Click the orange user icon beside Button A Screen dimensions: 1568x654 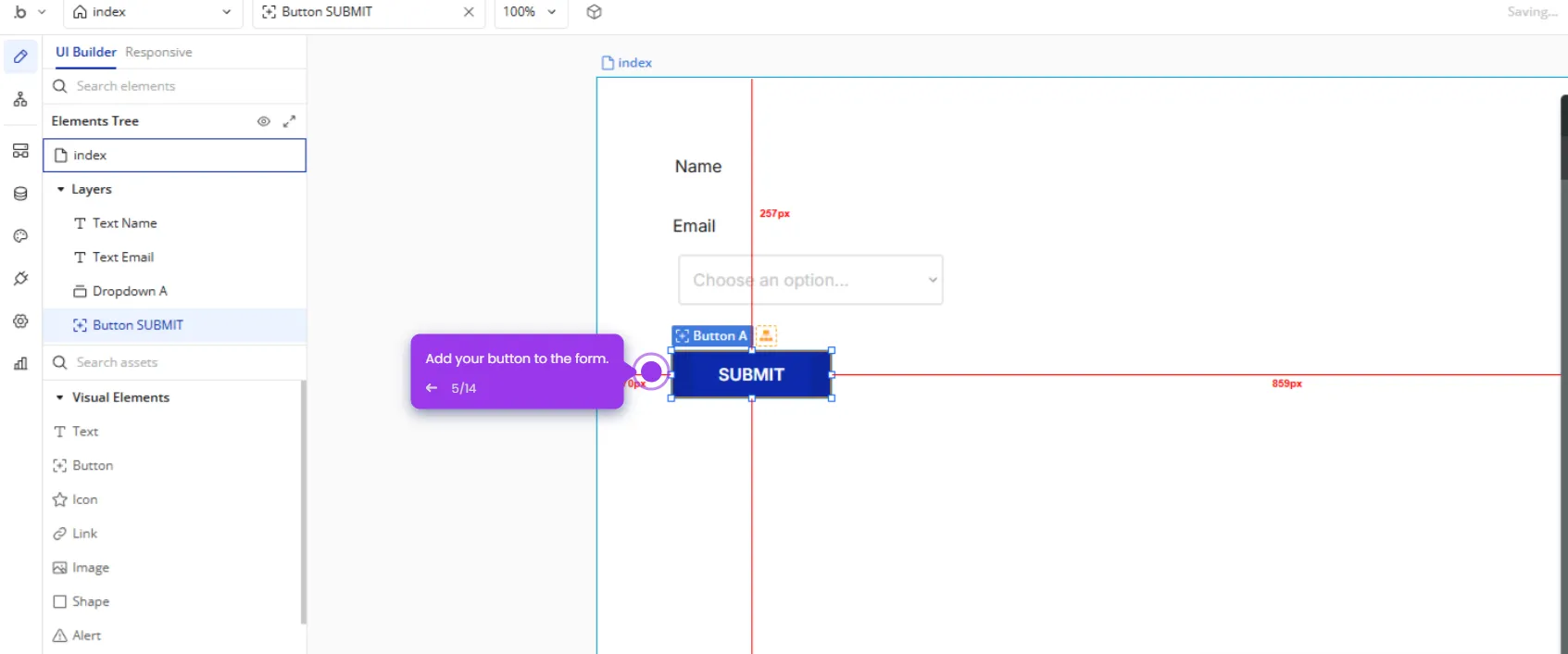pos(766,335)
